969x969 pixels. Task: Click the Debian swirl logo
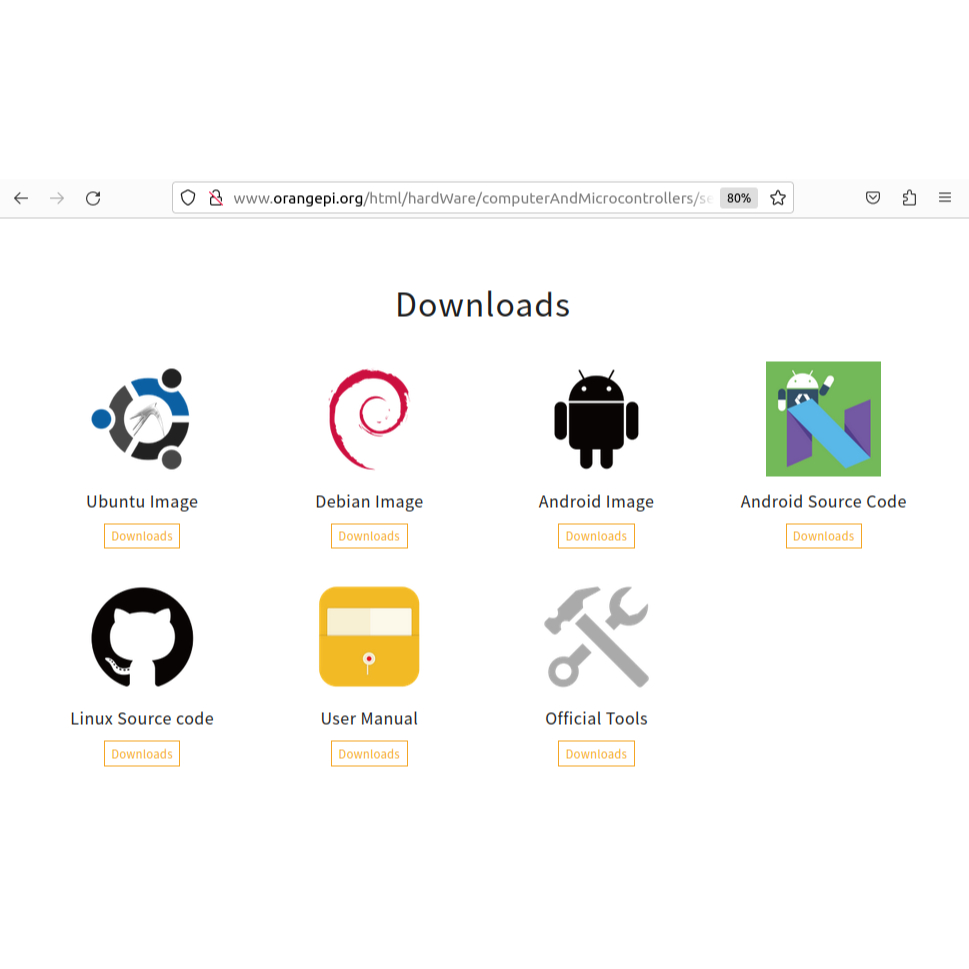coord(369,419)
